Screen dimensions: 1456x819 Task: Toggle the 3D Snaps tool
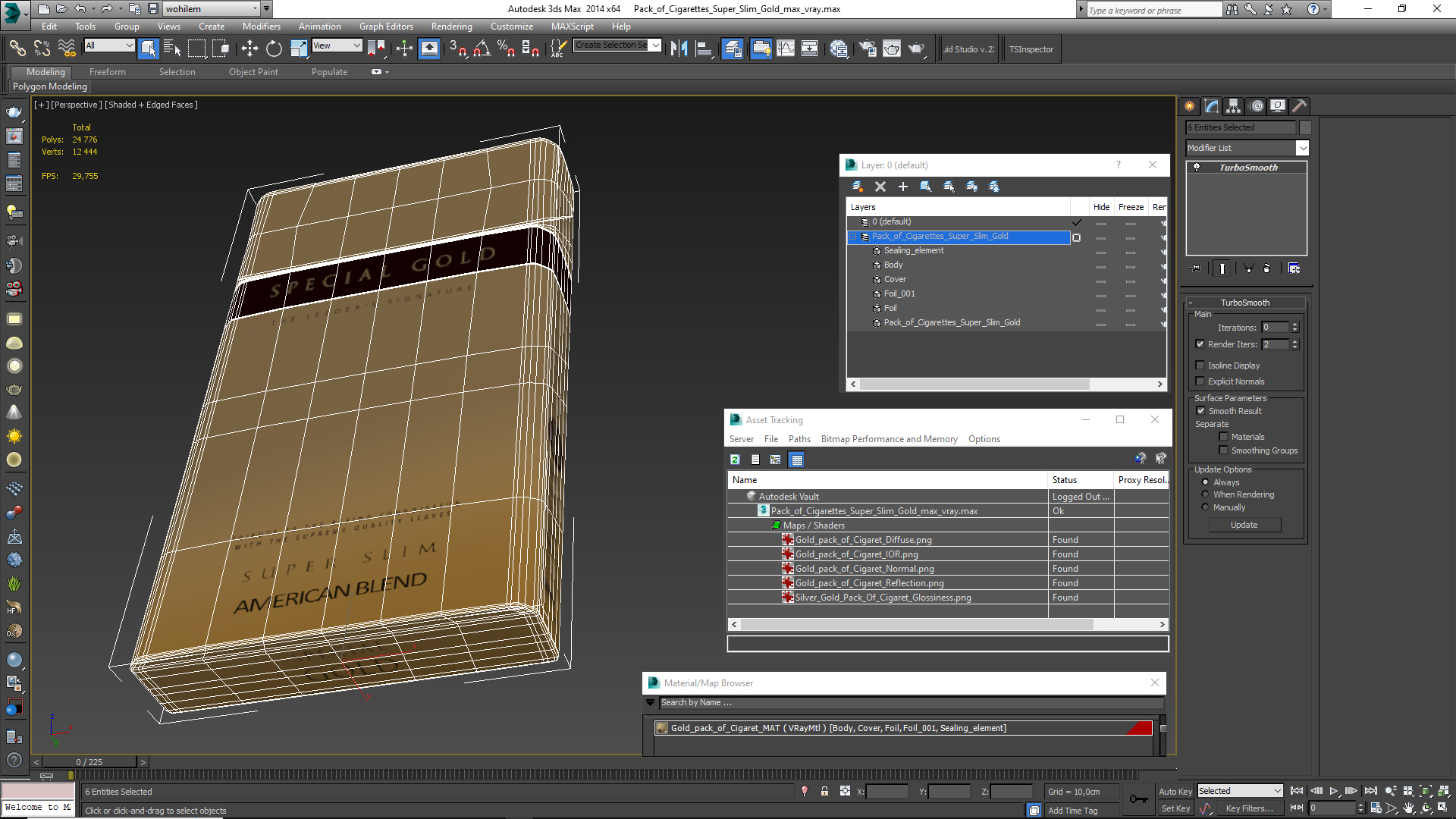coord(457,49)
